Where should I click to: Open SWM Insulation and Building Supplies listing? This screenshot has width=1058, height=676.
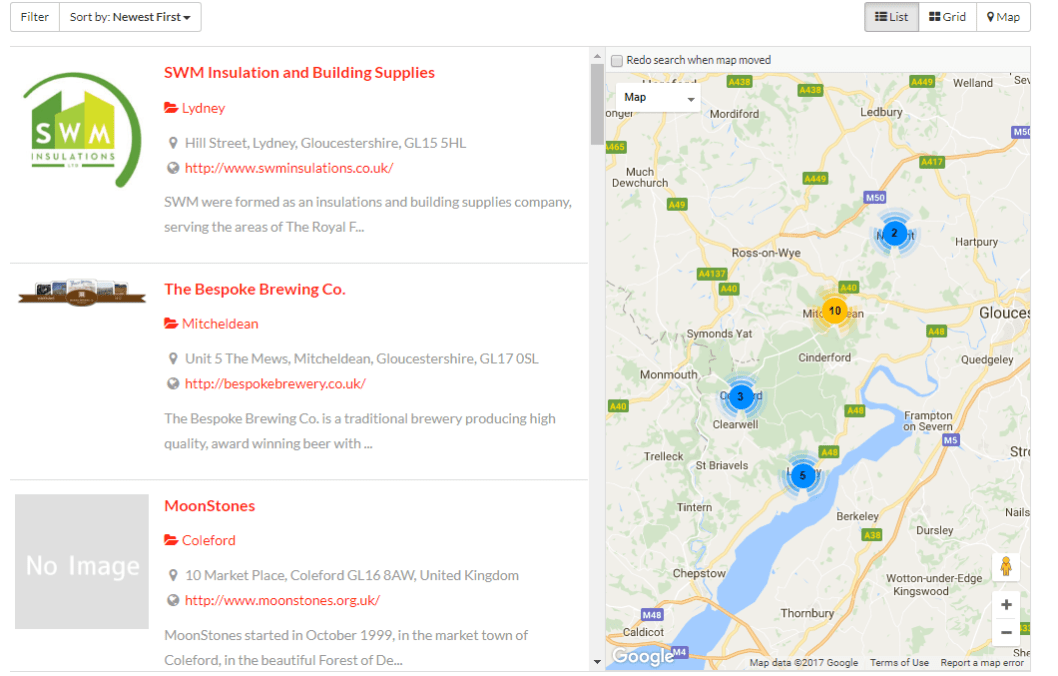[x=299, y=72]
